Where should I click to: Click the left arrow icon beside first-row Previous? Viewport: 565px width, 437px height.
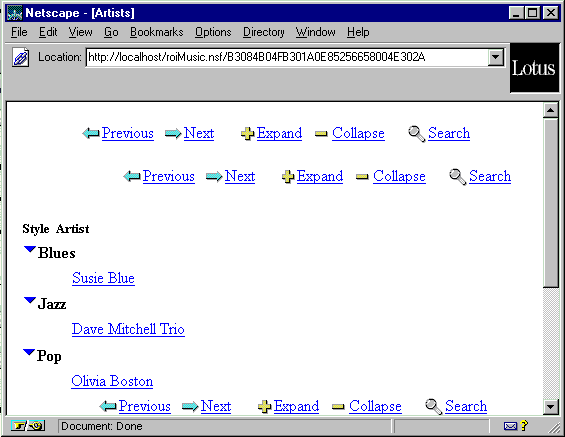[91, 133]
